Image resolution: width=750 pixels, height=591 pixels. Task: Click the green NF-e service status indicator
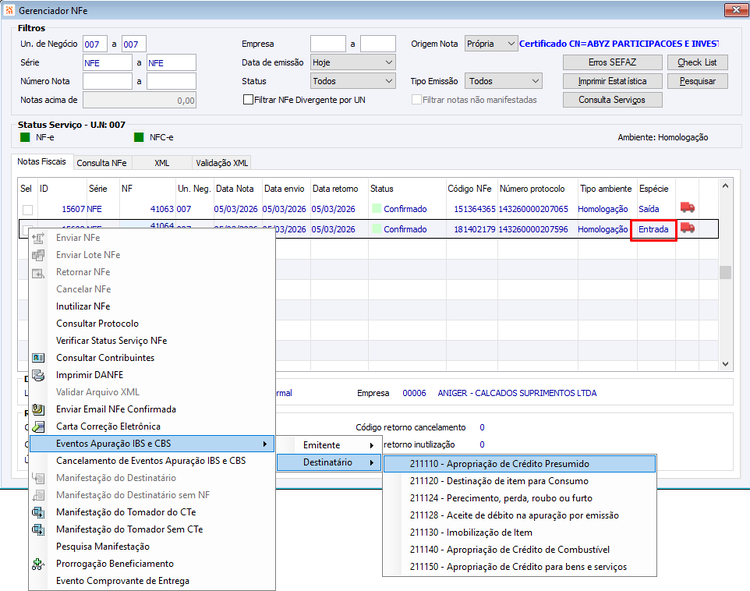(x=25, y=138)
